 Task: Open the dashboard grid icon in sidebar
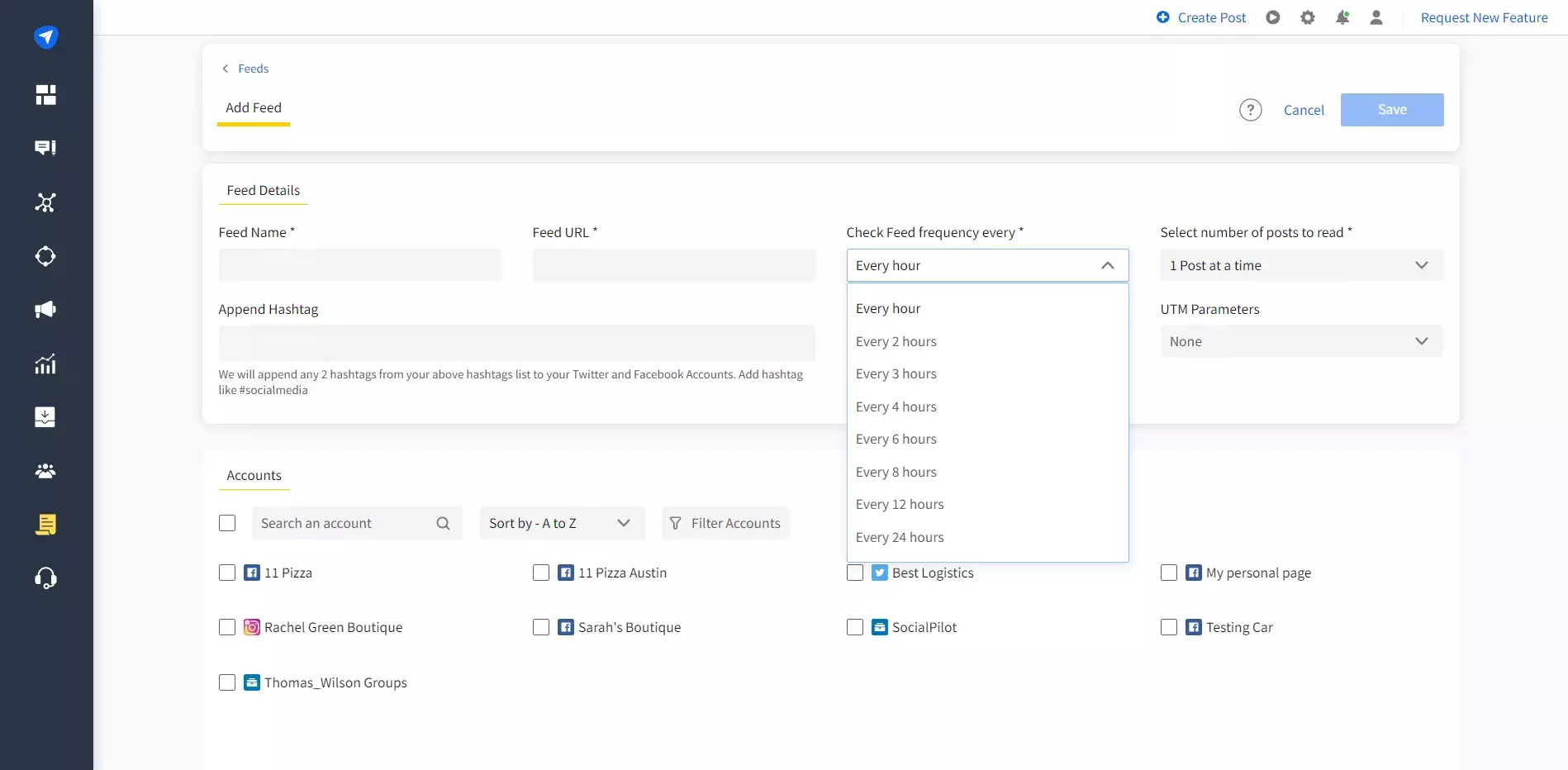click(45, 95)
